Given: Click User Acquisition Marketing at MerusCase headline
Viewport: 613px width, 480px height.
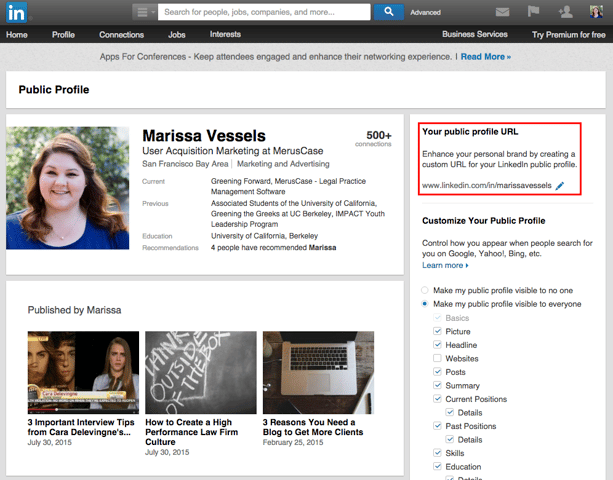Looking at the screenshot, I should (233, 151).
